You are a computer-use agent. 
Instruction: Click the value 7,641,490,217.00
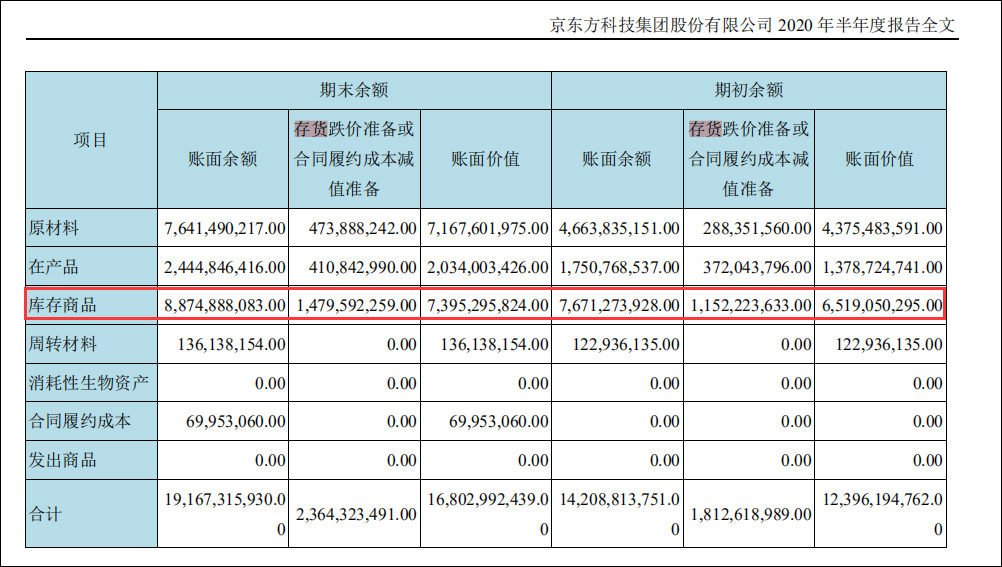(225, 228)
